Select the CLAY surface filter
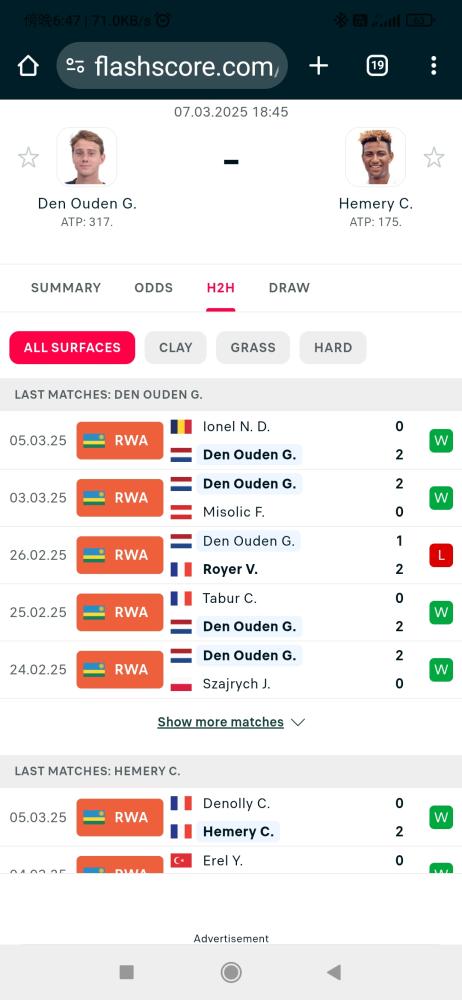The width and height of the screenshot is (462, 1000). tap(175, 348)
